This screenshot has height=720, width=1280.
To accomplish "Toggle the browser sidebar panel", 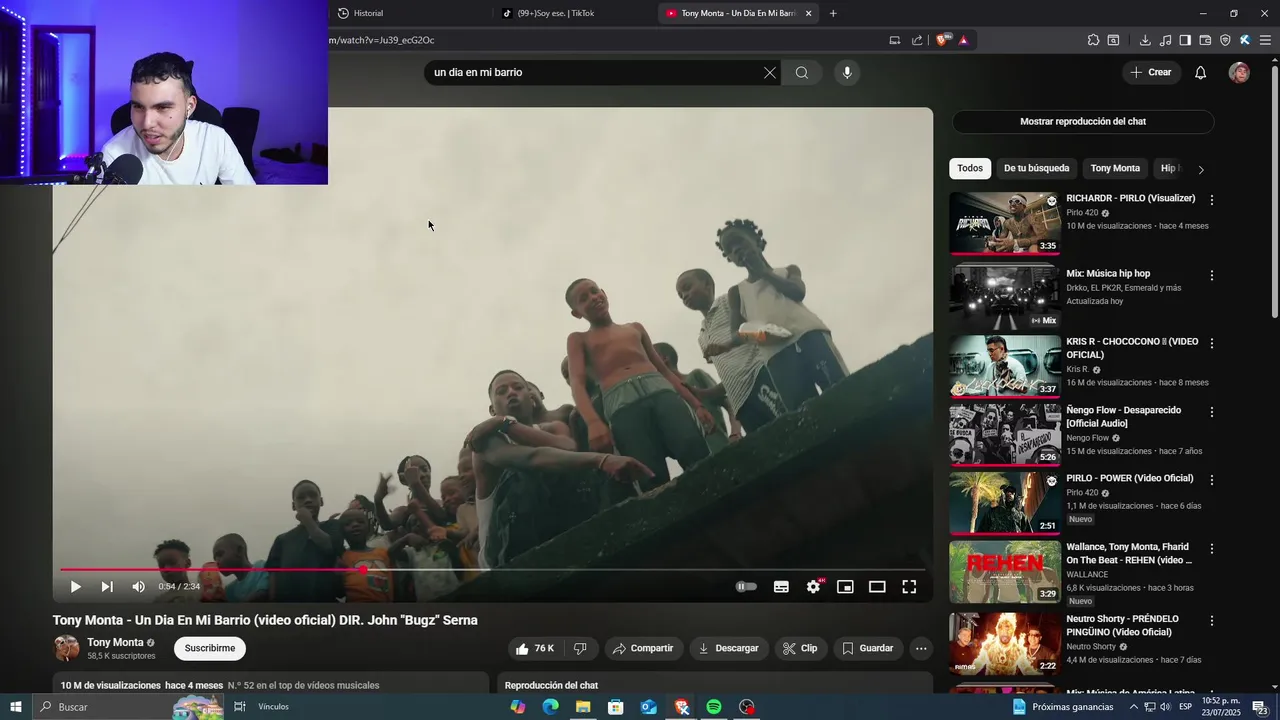I will tap(1185, 40).
